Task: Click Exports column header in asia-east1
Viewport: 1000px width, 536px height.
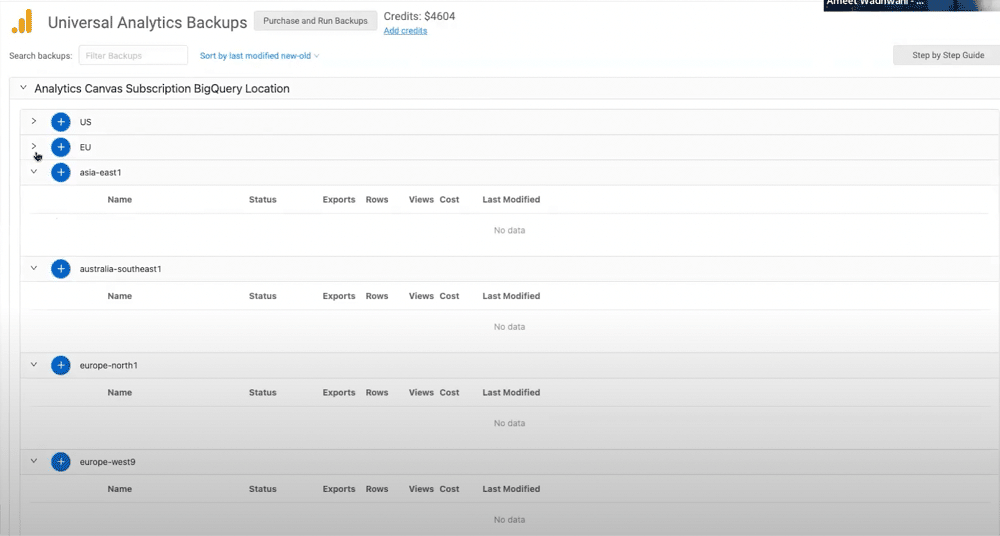Action: 339,200
